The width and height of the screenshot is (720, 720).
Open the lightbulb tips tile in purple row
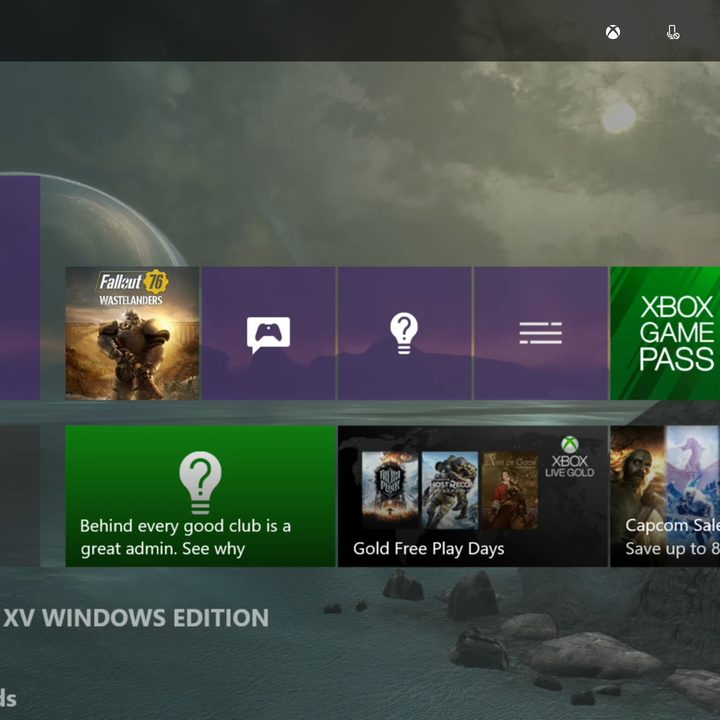point(405,333)
